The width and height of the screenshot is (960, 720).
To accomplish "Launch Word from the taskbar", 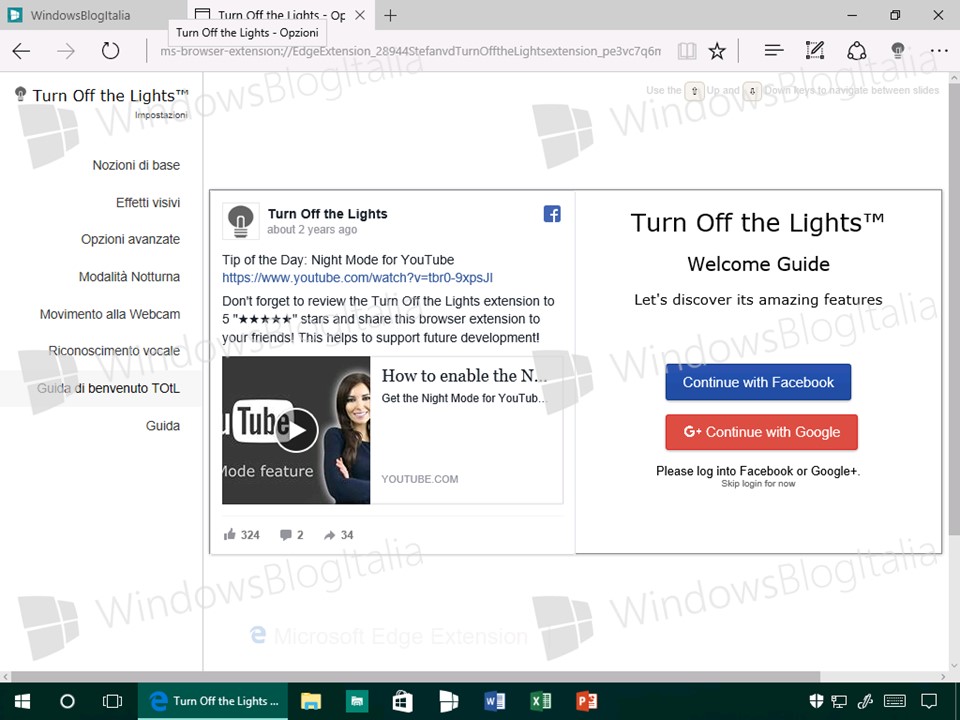I will coord(495,701).
